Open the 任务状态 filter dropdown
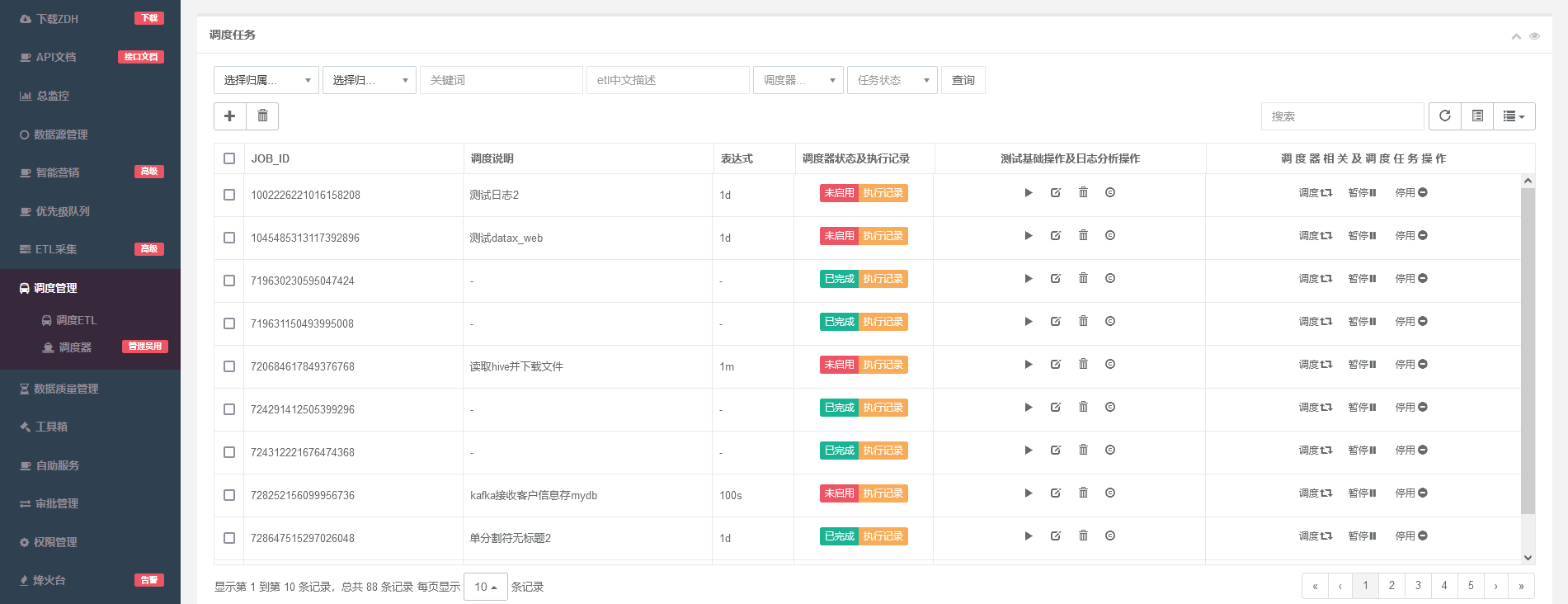The image size is (1568, 604). click(892, 80)
